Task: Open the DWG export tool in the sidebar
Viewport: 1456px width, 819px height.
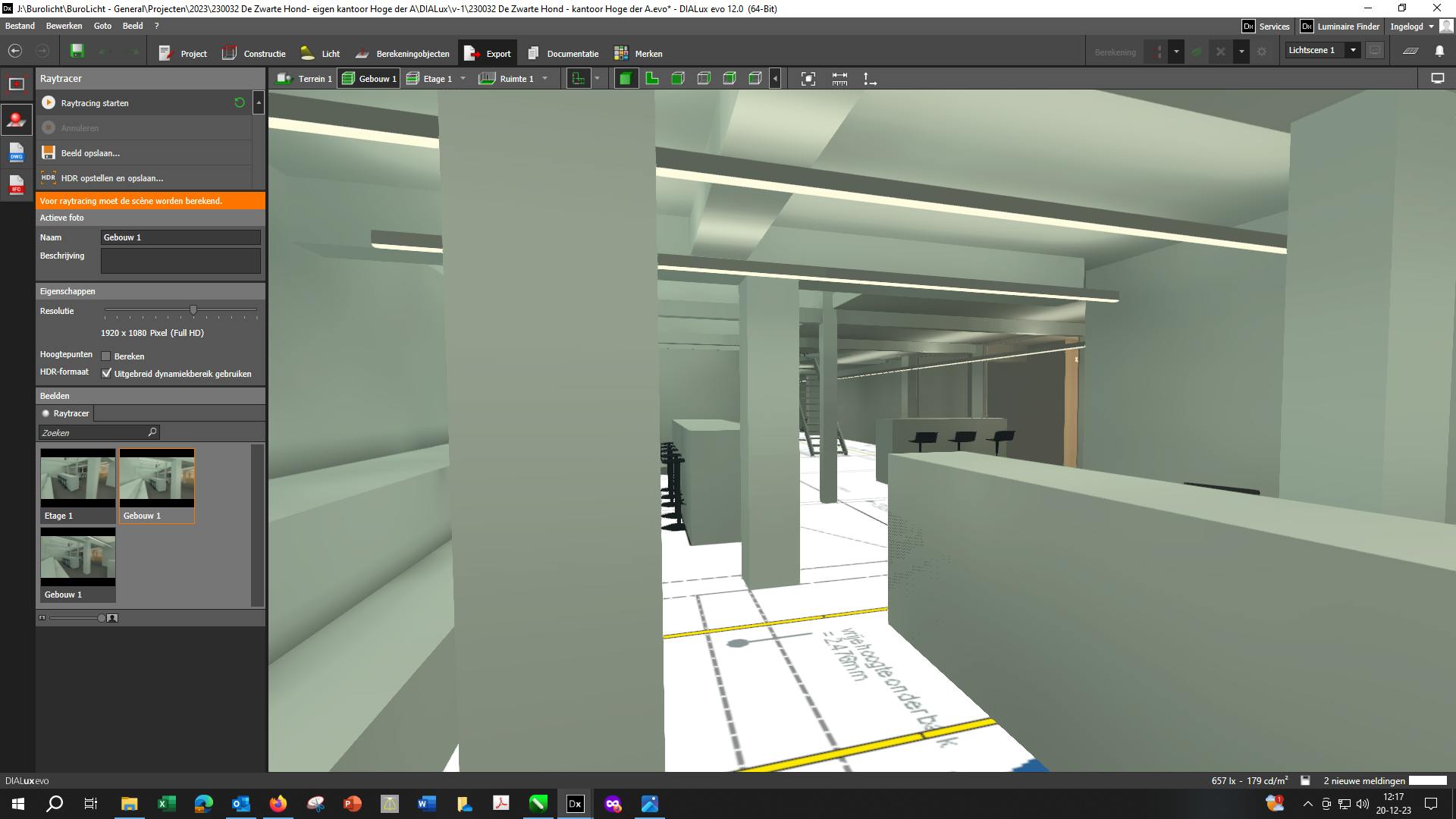Action: pyautogui.click(x=16, y=153)
